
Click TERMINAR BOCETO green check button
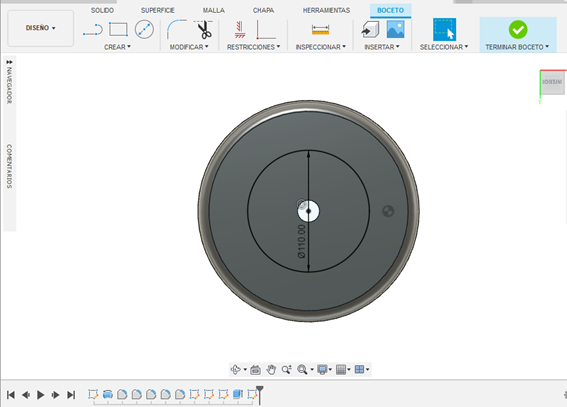tap(518, 30)
